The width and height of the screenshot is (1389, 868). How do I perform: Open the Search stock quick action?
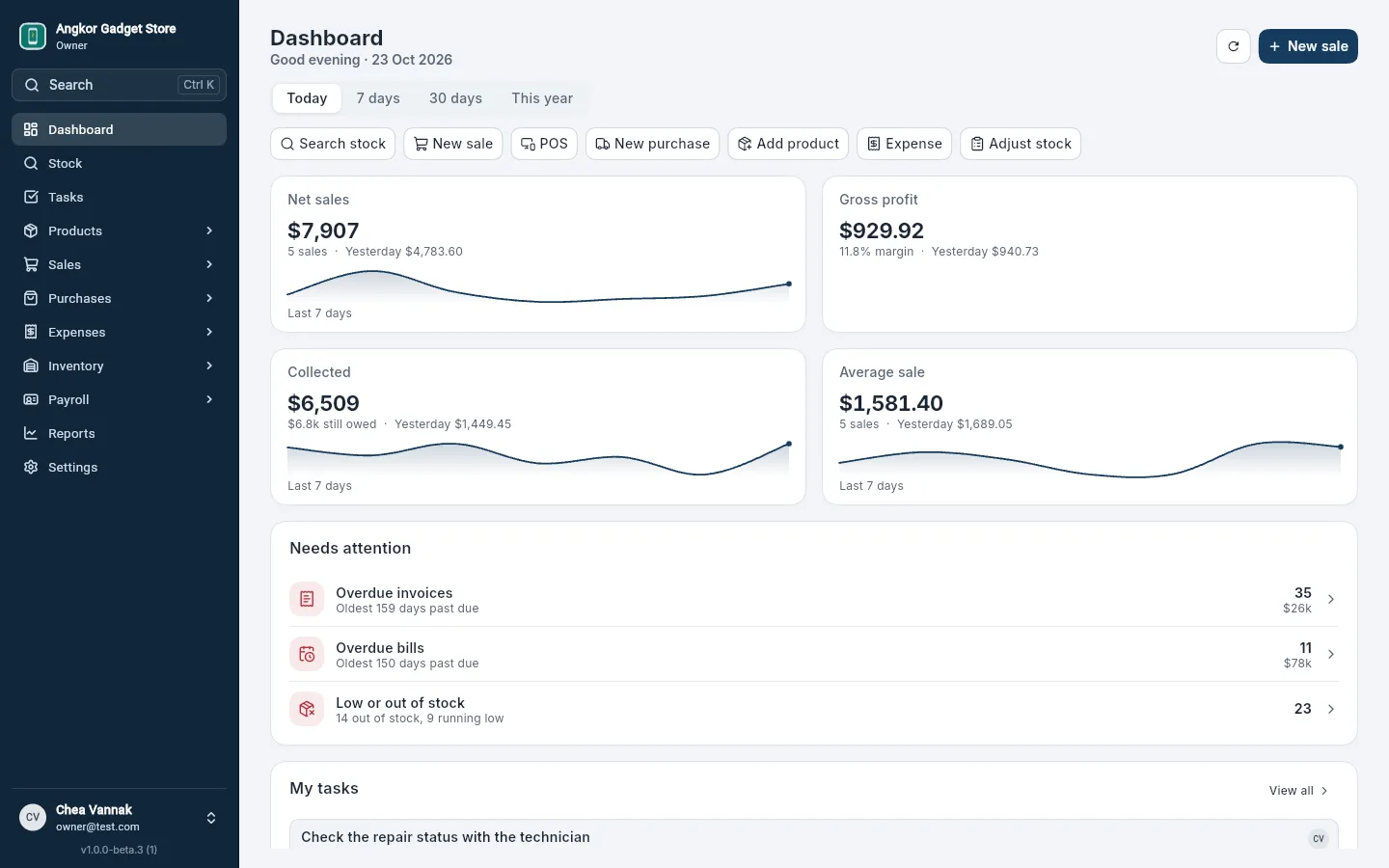(333, 144)
